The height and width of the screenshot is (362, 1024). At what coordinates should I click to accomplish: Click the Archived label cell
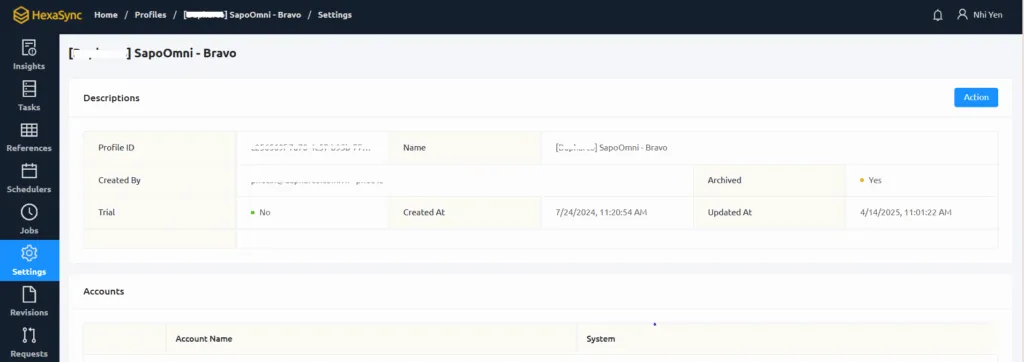(x=769, y=180)
